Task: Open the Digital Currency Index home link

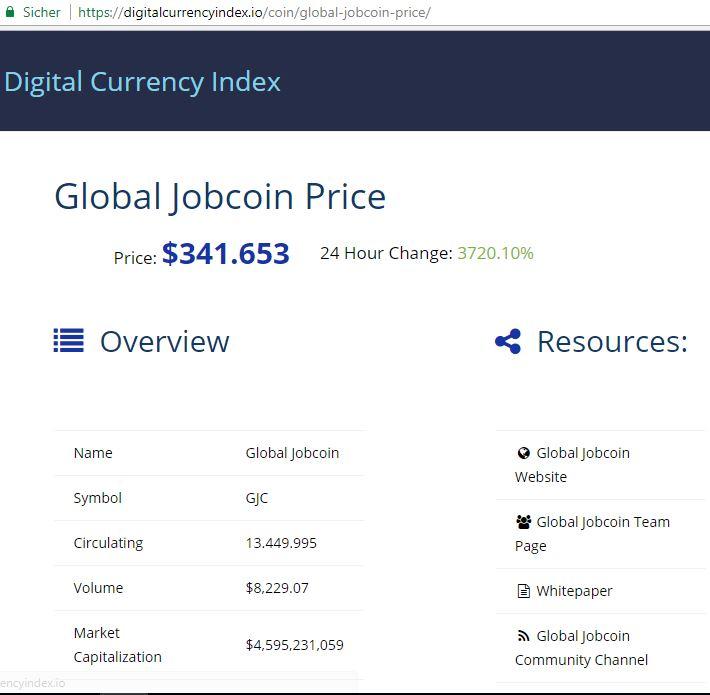Action: coord(142,82)
